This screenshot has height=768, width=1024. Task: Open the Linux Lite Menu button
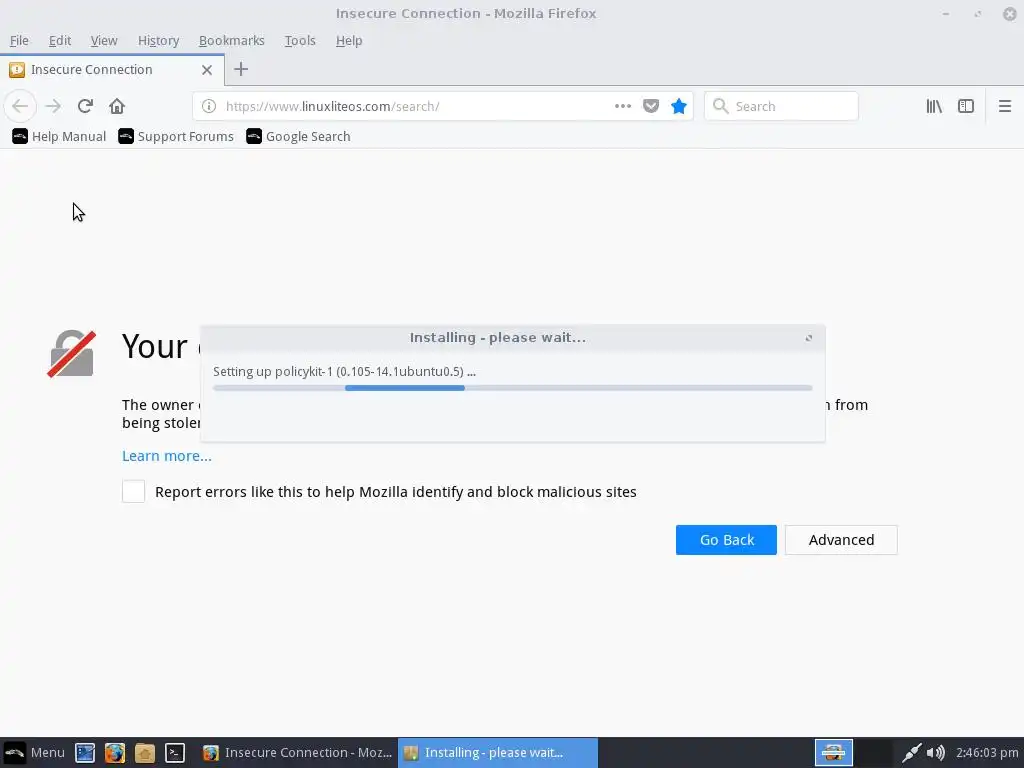[x=35, y=752]
